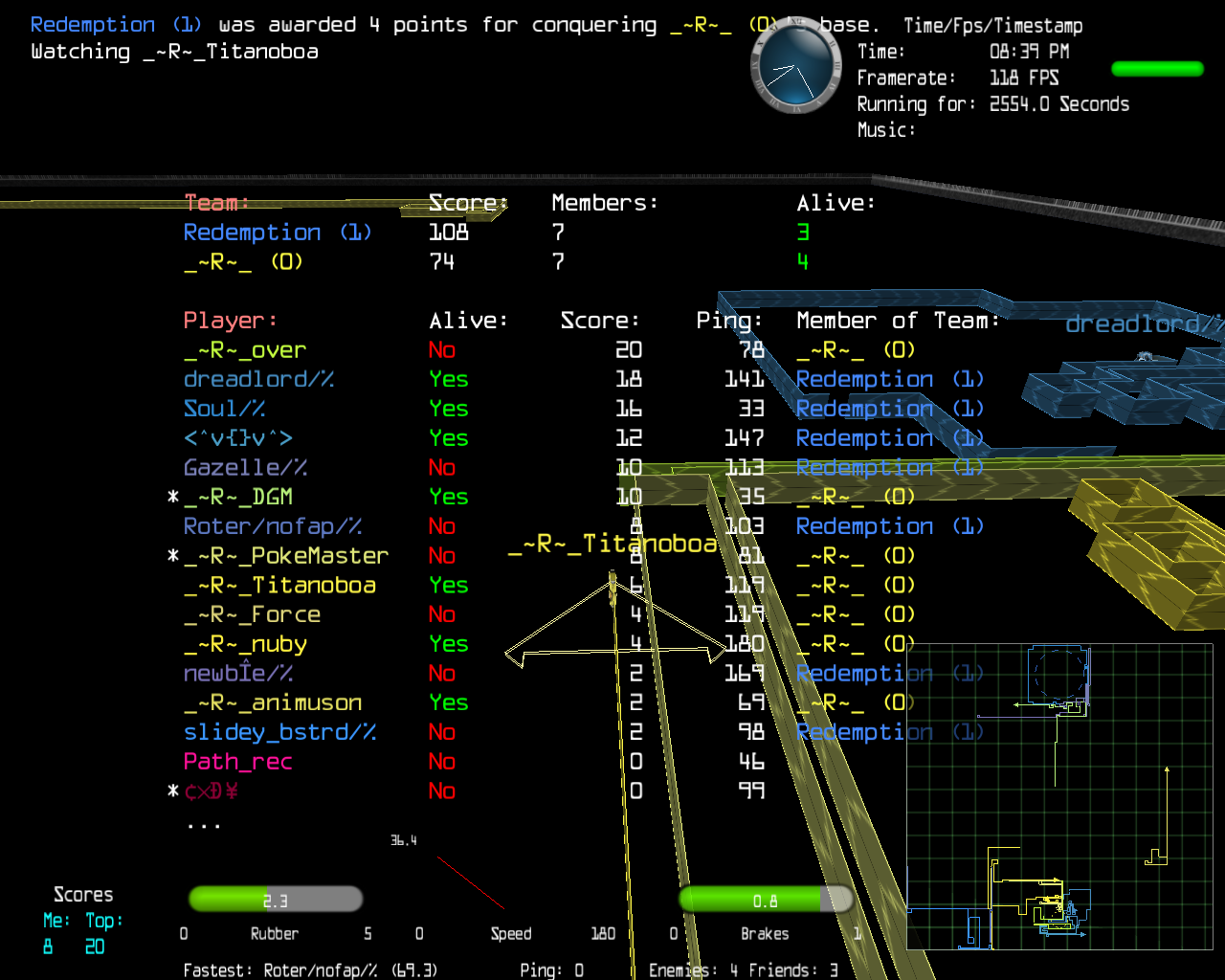Select the Redemption (1) team row
This screenshot has height=980, width=1225.
pos(278,233)
